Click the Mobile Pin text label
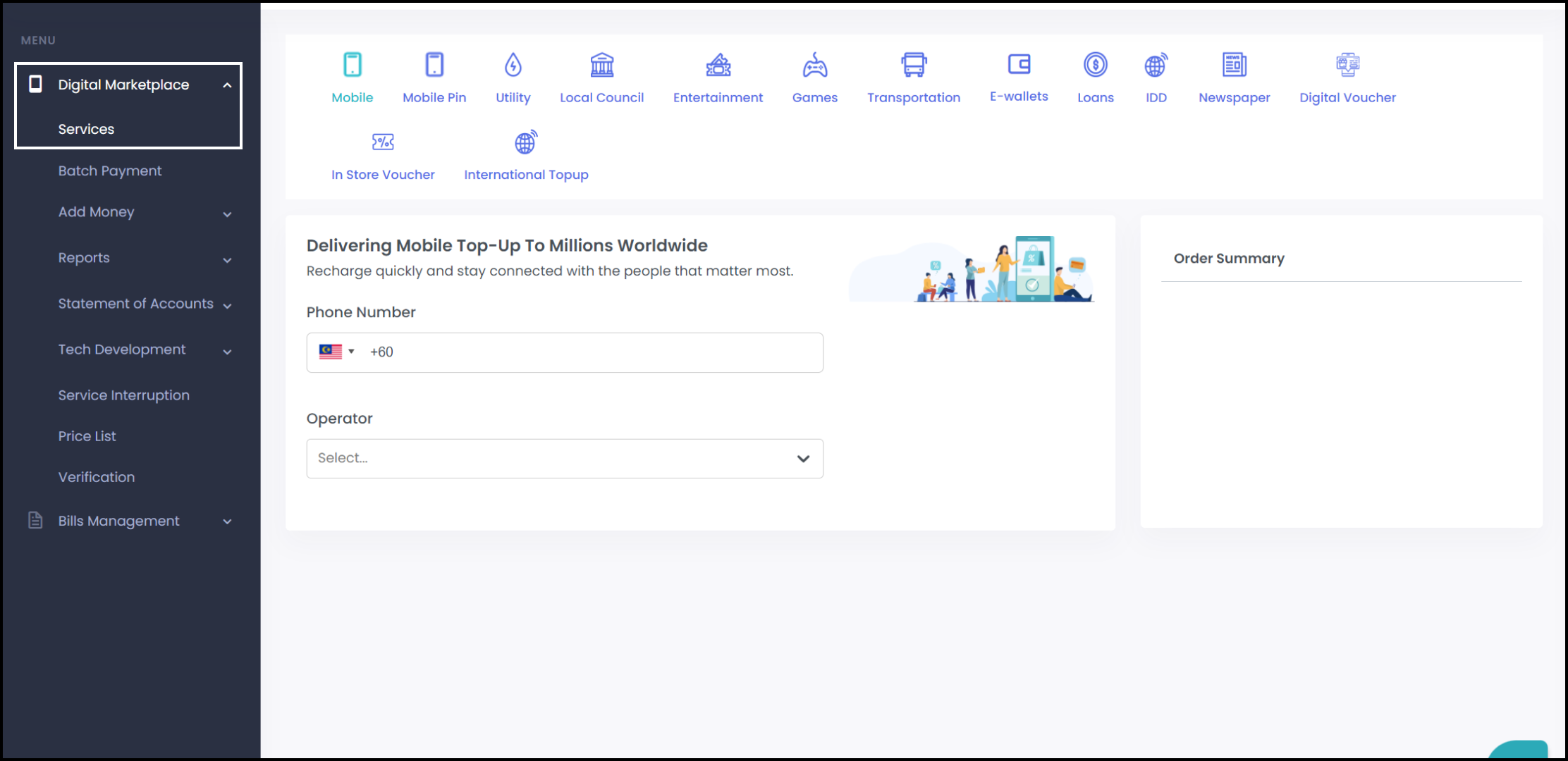1568x761 pixels. pyautogui.click(x=434, y=97)
